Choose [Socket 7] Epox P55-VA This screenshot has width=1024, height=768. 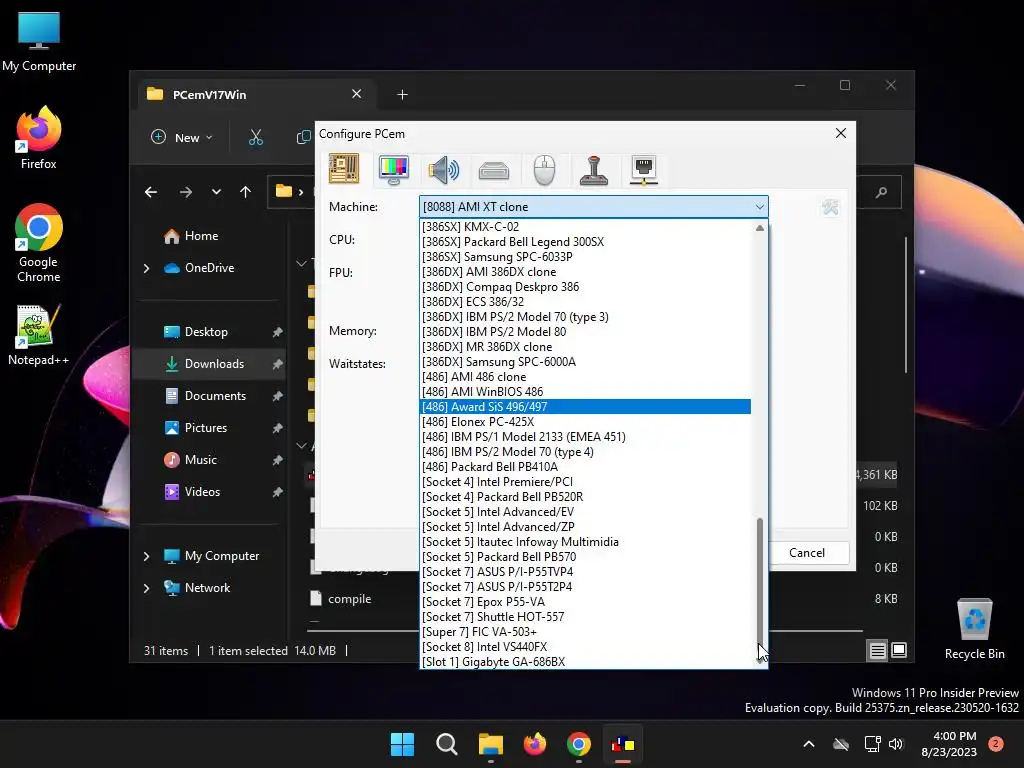tap(585, 602)
